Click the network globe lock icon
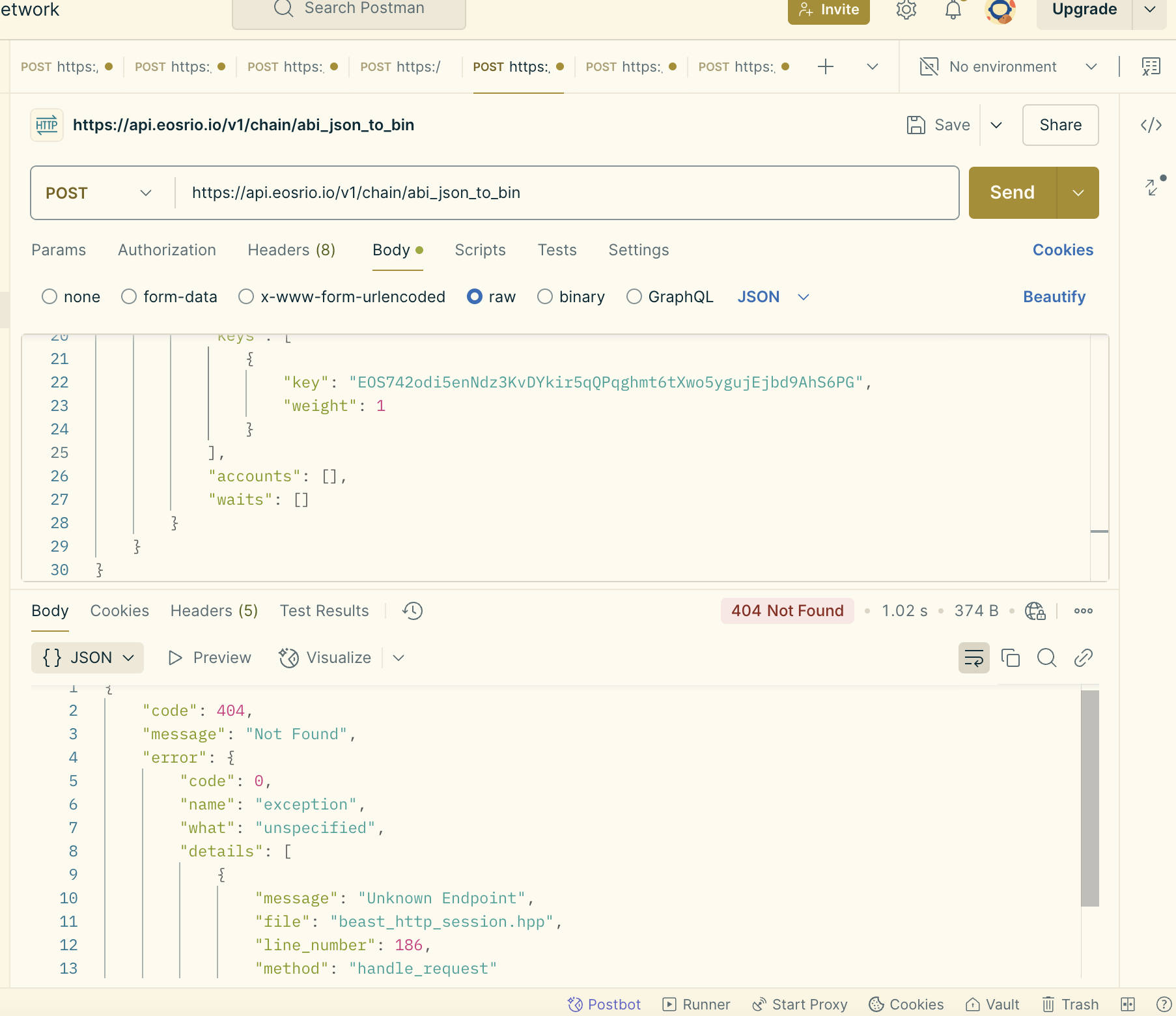 point(1035,611)
